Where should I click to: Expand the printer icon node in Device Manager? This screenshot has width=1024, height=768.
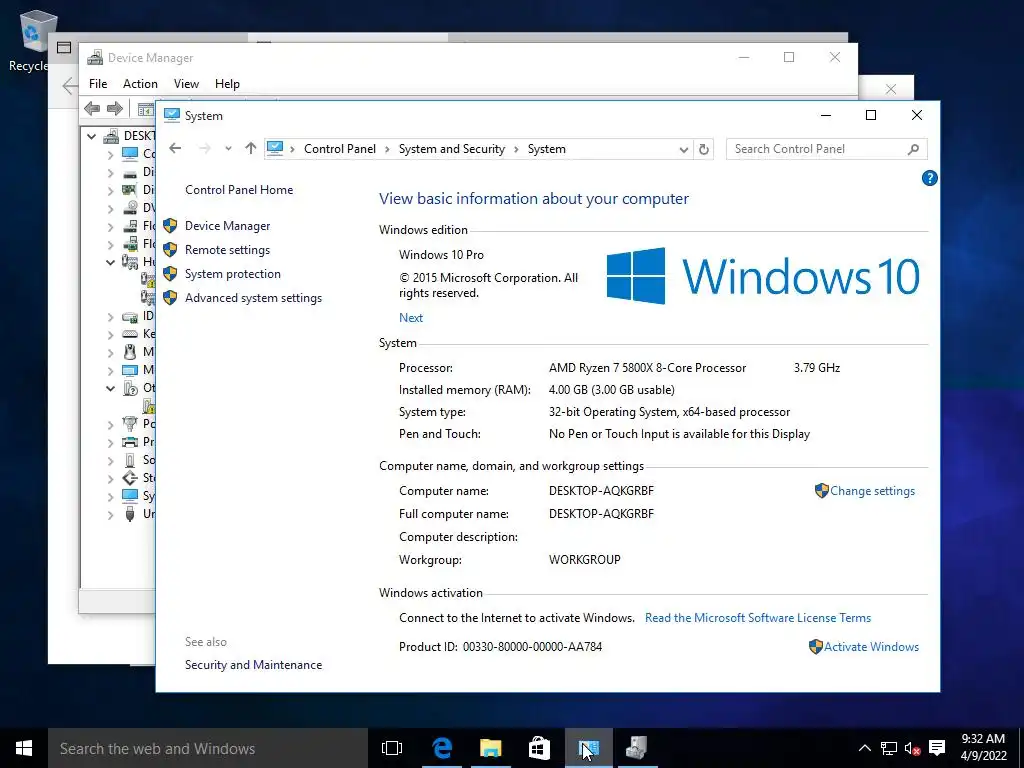point(110,442)
